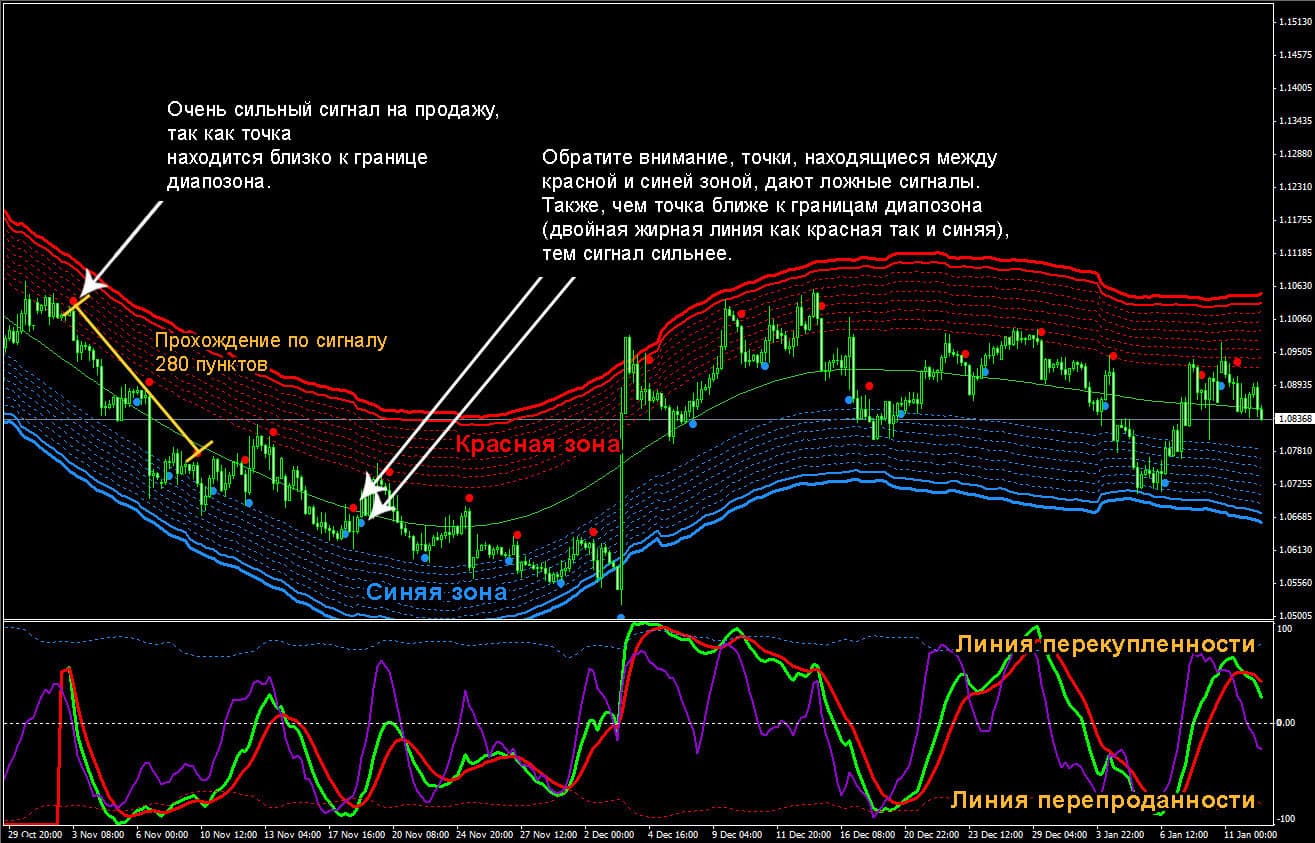Select the 1.07255 price level label
The height and width of the screenshot is (843, 1315).
pyautogui.click(x=1294, y=484)
